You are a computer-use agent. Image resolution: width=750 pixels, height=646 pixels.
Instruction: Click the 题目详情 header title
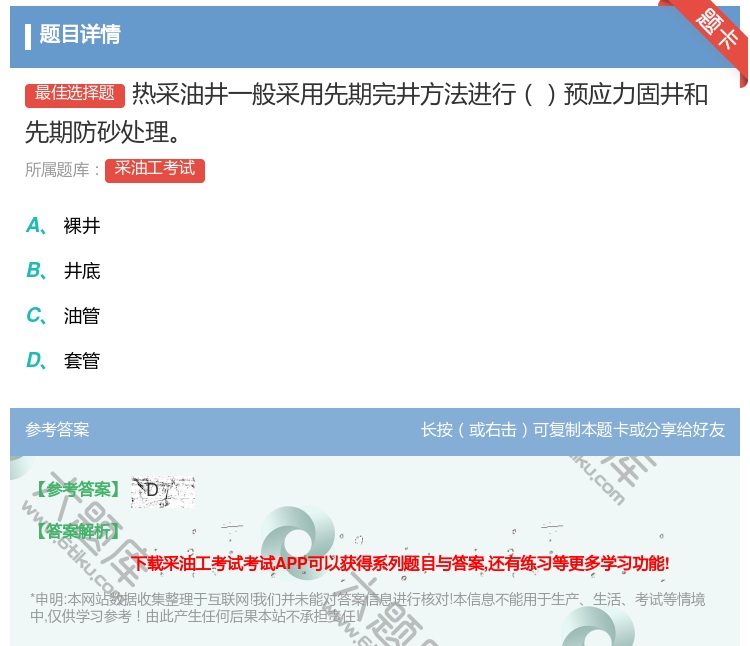pos(80,34)
